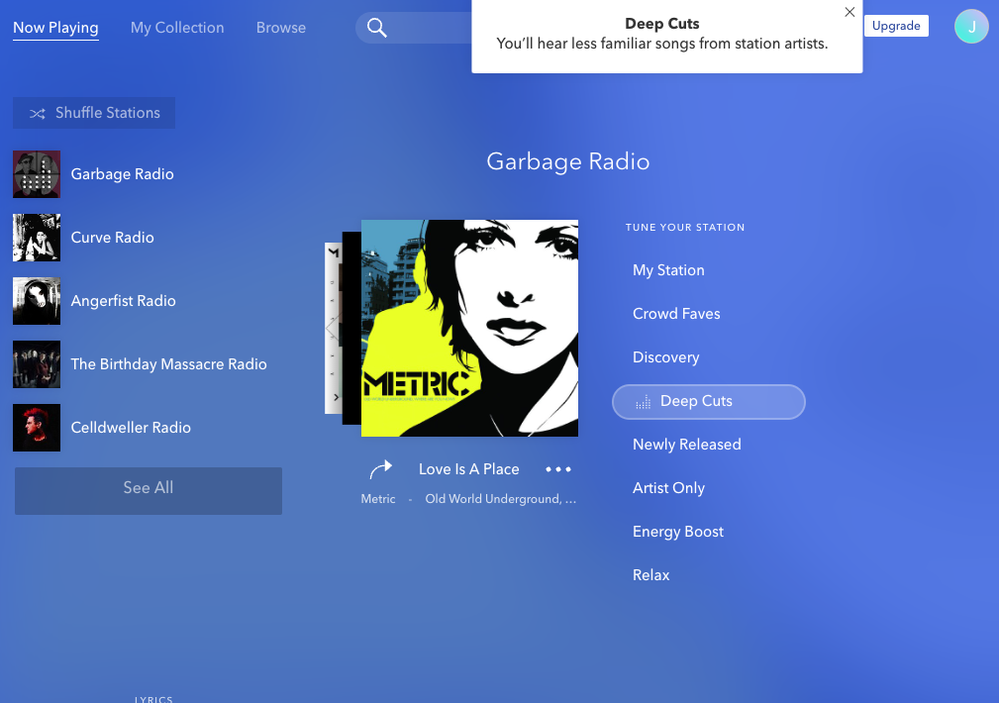Go to previous track album cover
The image size is (999, 703).
tap(333, 328)
